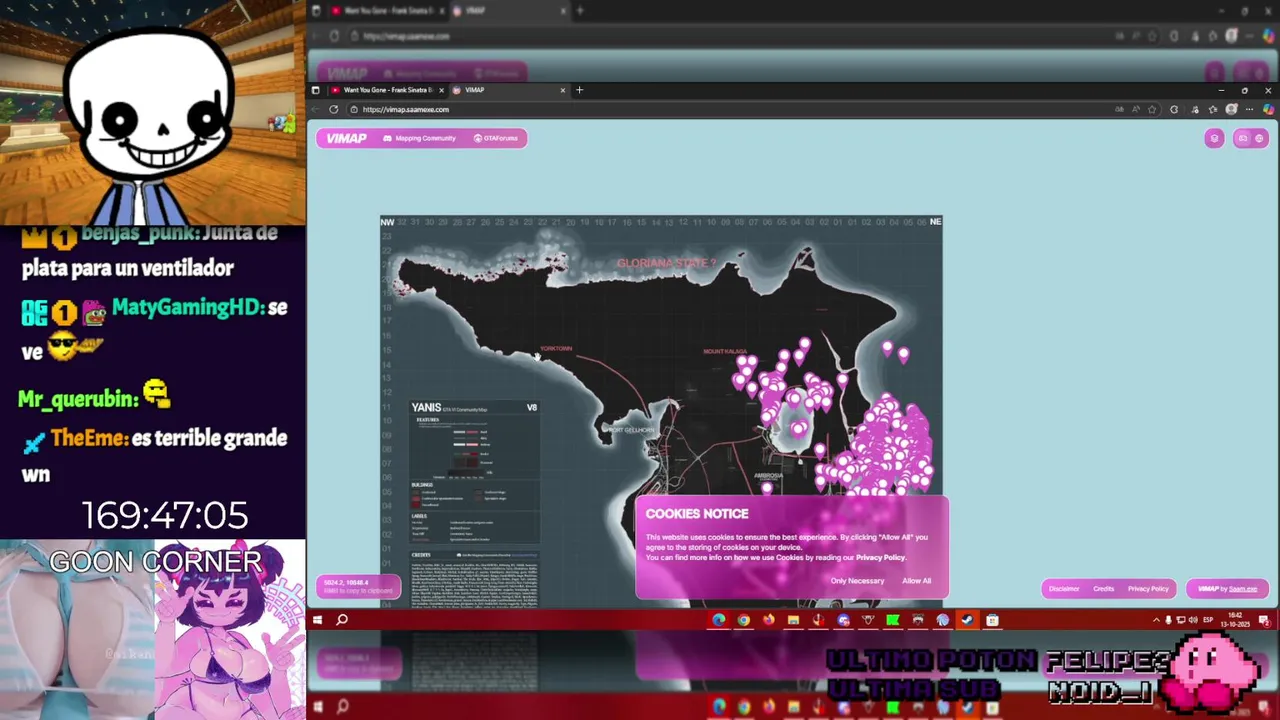Open the Copilot icon in browser toolbar
This screenshot has width=1280, height=720.
coord(1268,109)
